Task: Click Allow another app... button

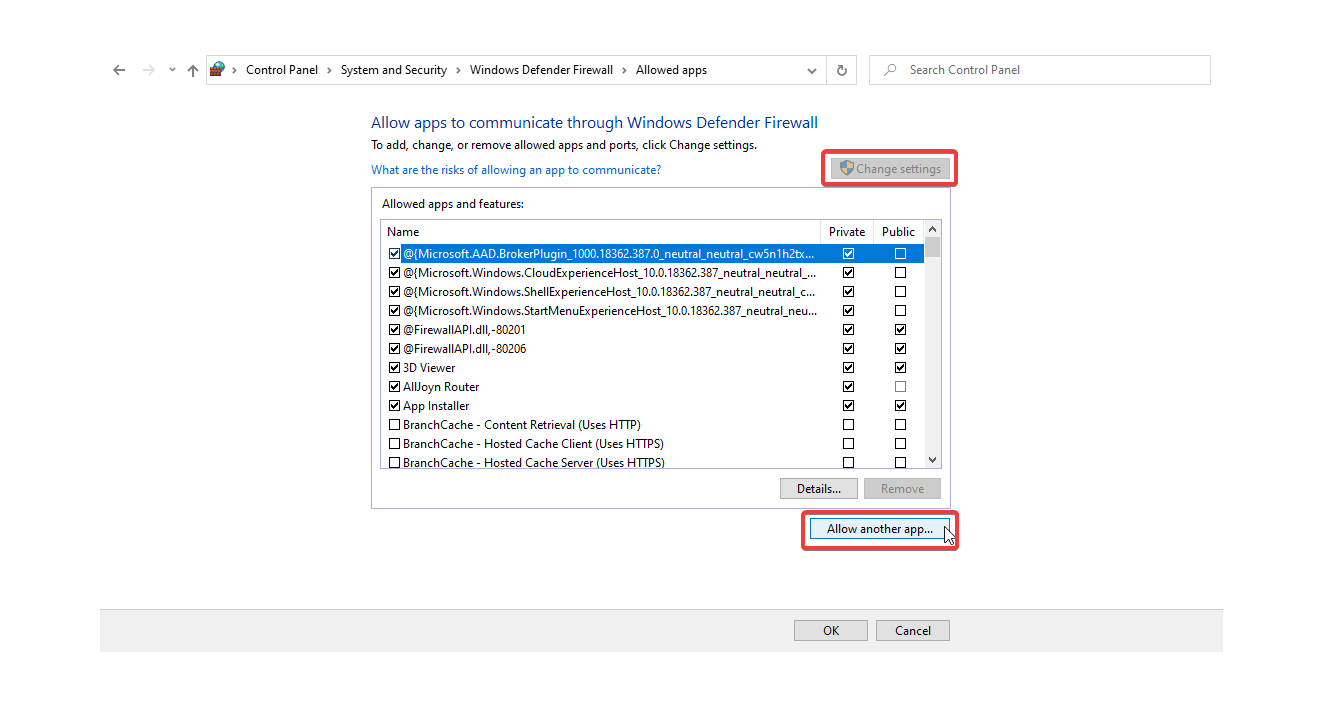Action: (x=879, y=529)
